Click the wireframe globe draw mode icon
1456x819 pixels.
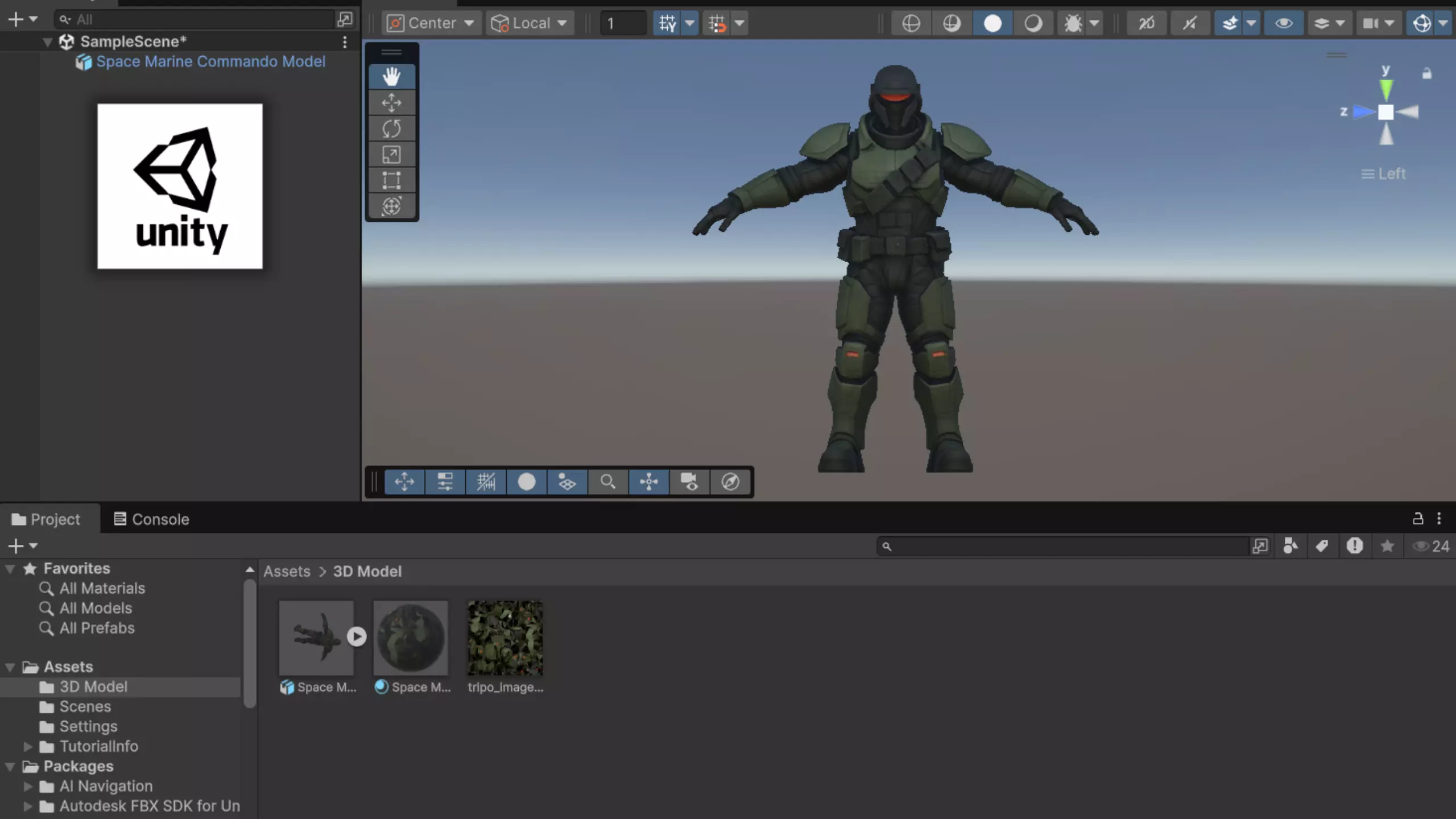pyautogui.click(x=911, y=23)
